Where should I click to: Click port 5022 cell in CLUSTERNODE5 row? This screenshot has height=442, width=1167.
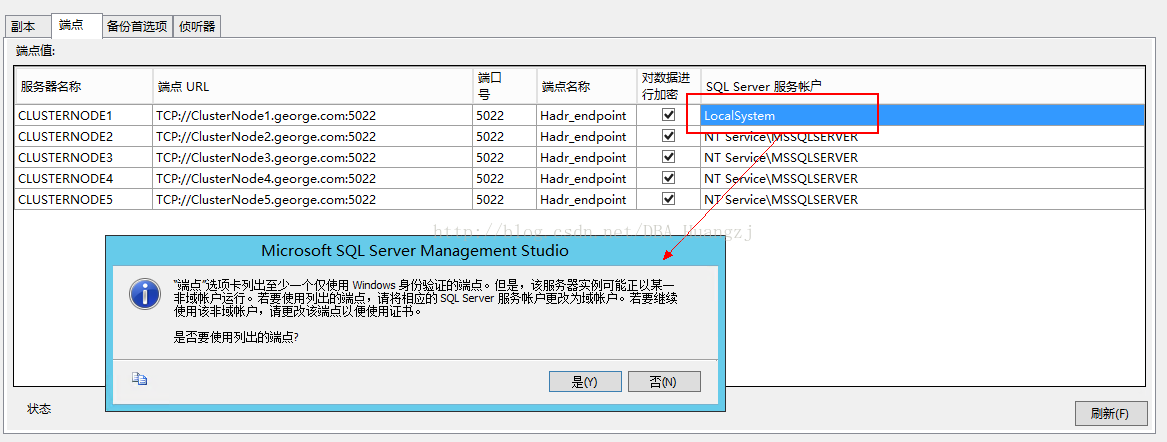(505, 199)
